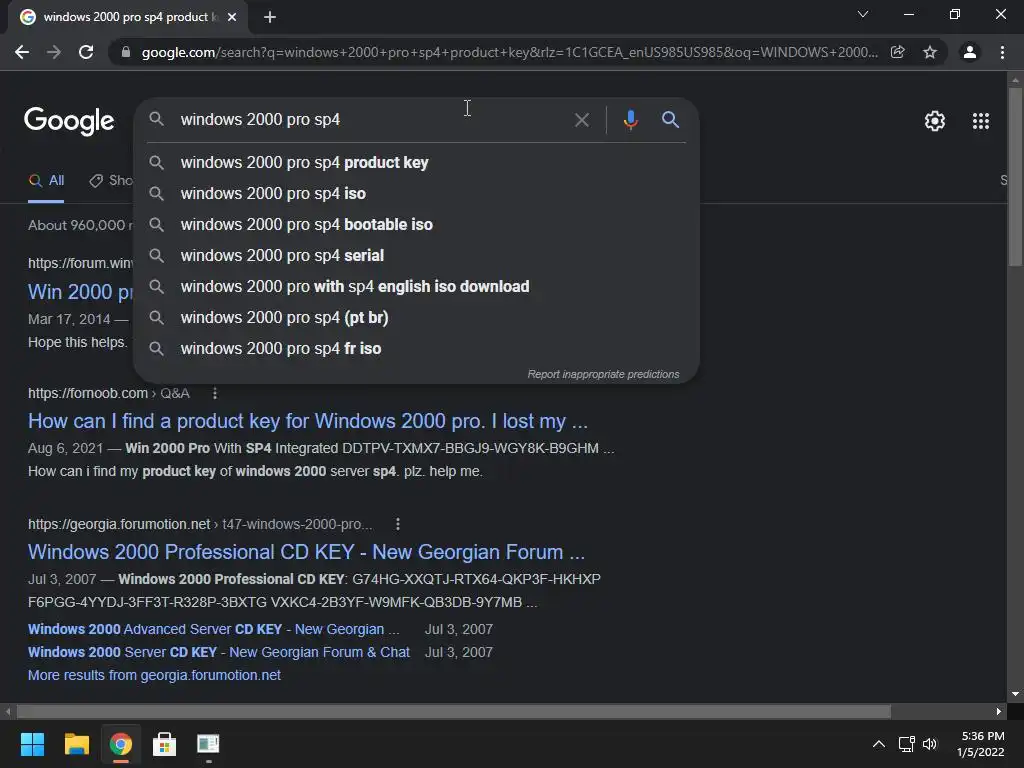The height and width of the screenshot is (768, 1024).
Task: Choose suggestion 'windows 2000 pro sp4 serial'
Action: pos(417,255)
